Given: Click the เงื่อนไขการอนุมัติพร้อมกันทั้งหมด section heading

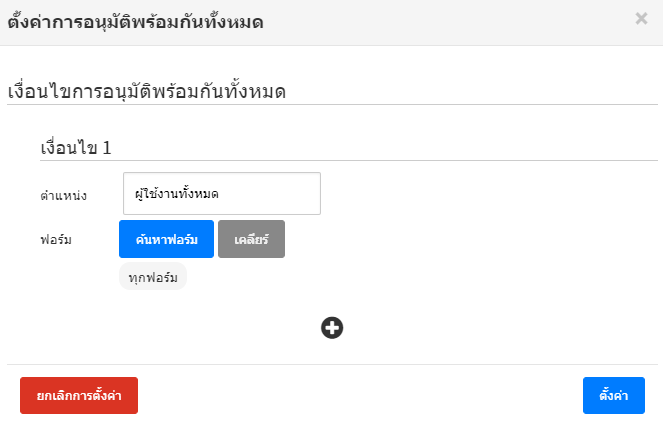Looking at the screenshot, I should pyautogui.click(x=147, y=92).
